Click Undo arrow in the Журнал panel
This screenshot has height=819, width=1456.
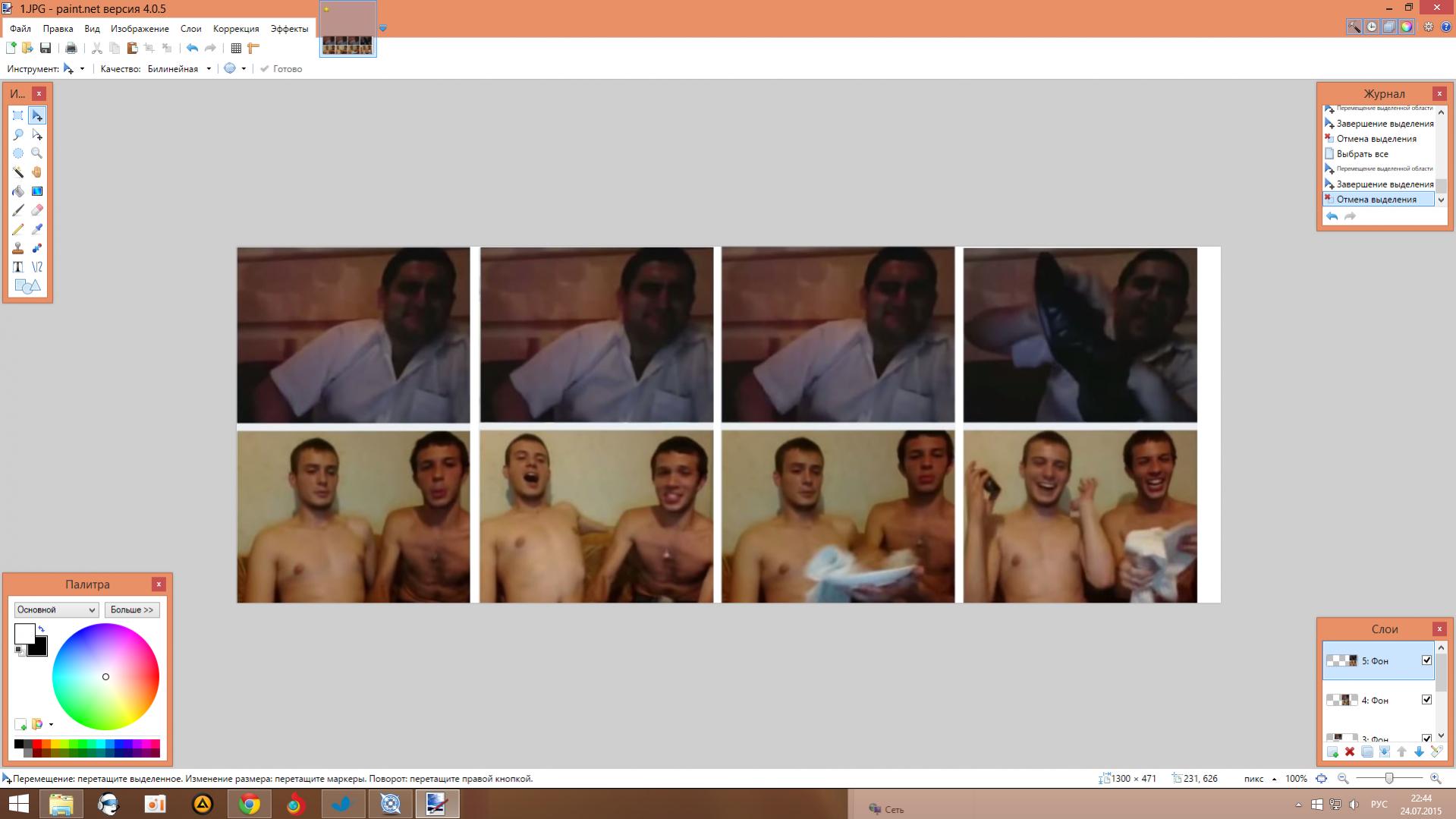(1332, 216)
